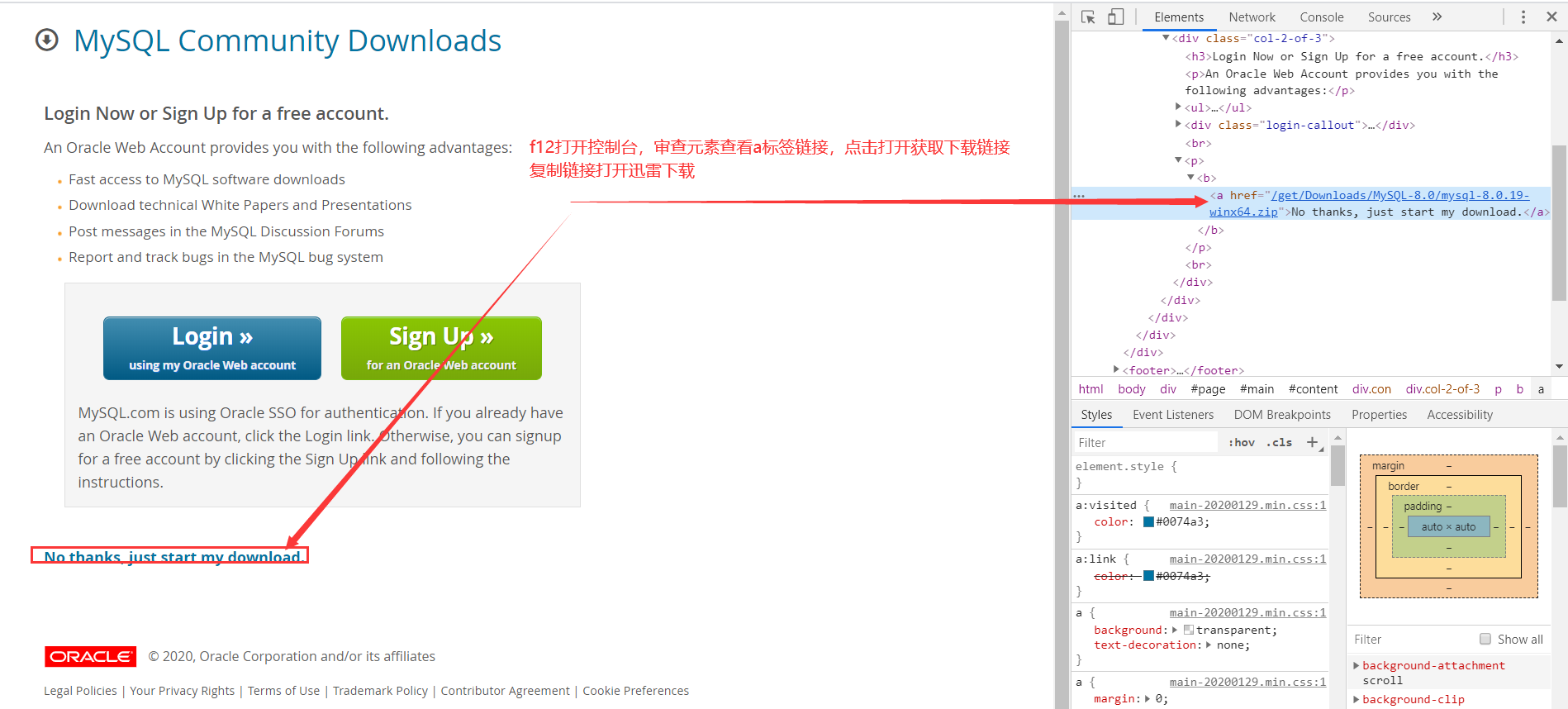
Task: Open the Terms of Use footer link
Action: [x=283, y=691]
